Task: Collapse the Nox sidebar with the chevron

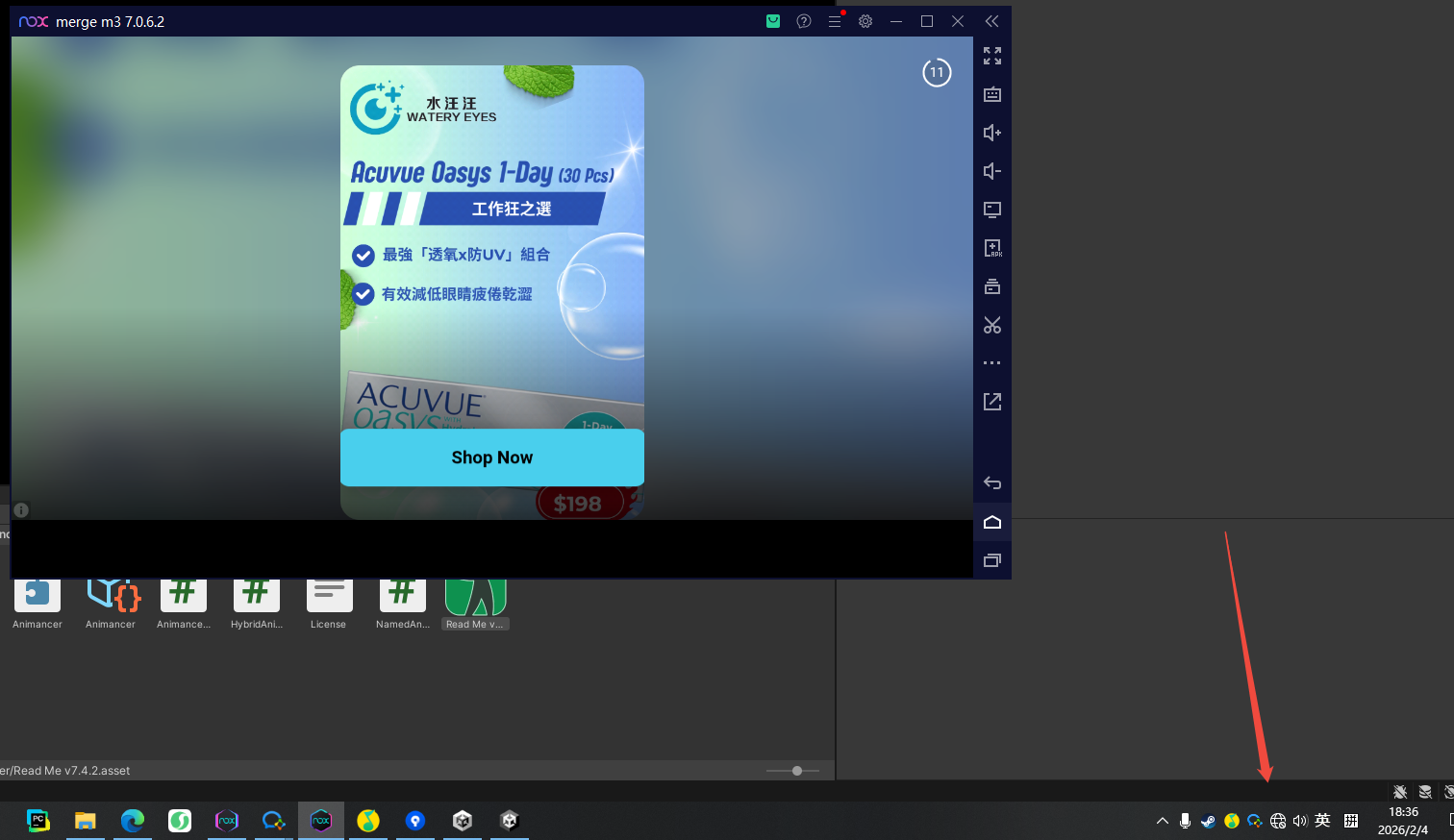Action: coord(991,20)
